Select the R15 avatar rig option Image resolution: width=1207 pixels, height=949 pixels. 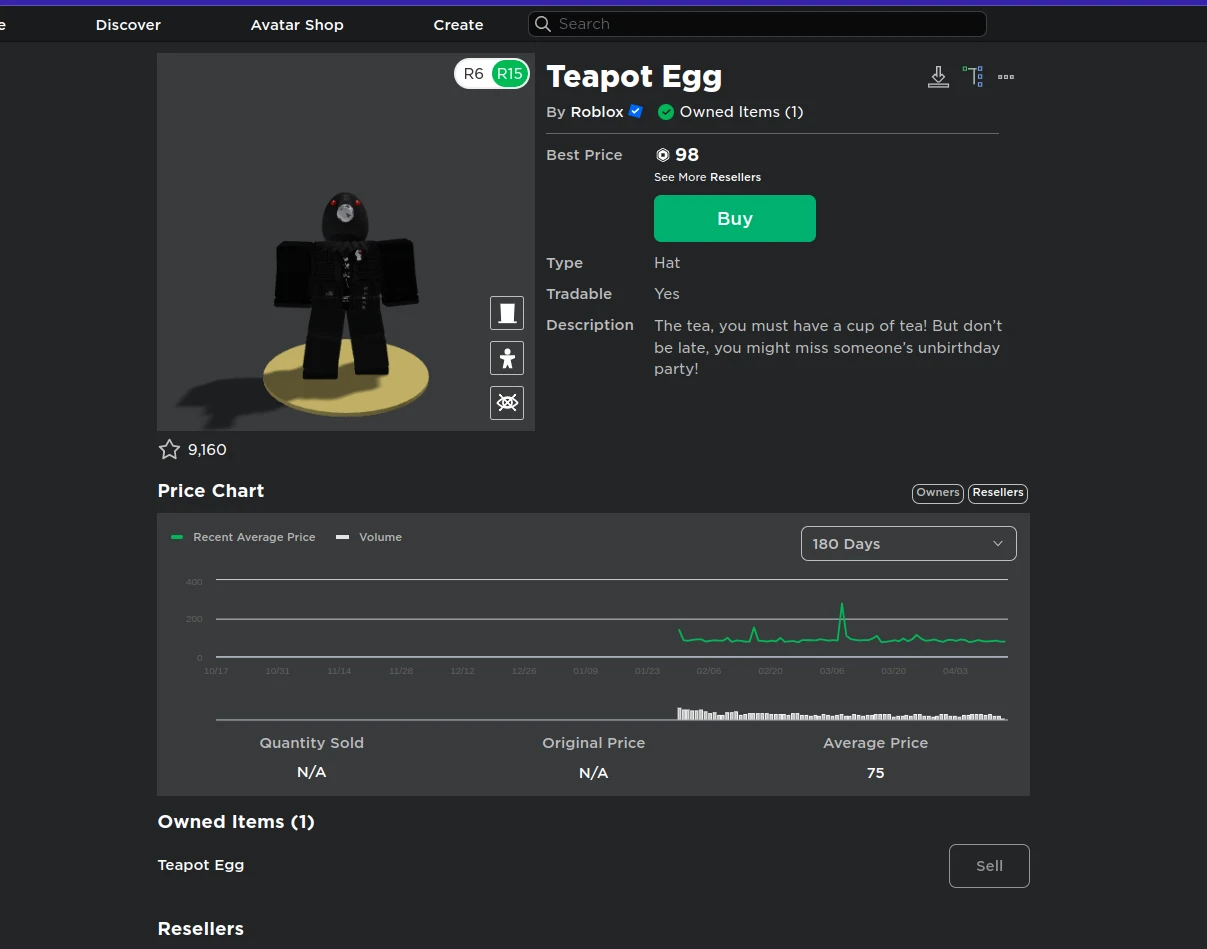(510, 74)
